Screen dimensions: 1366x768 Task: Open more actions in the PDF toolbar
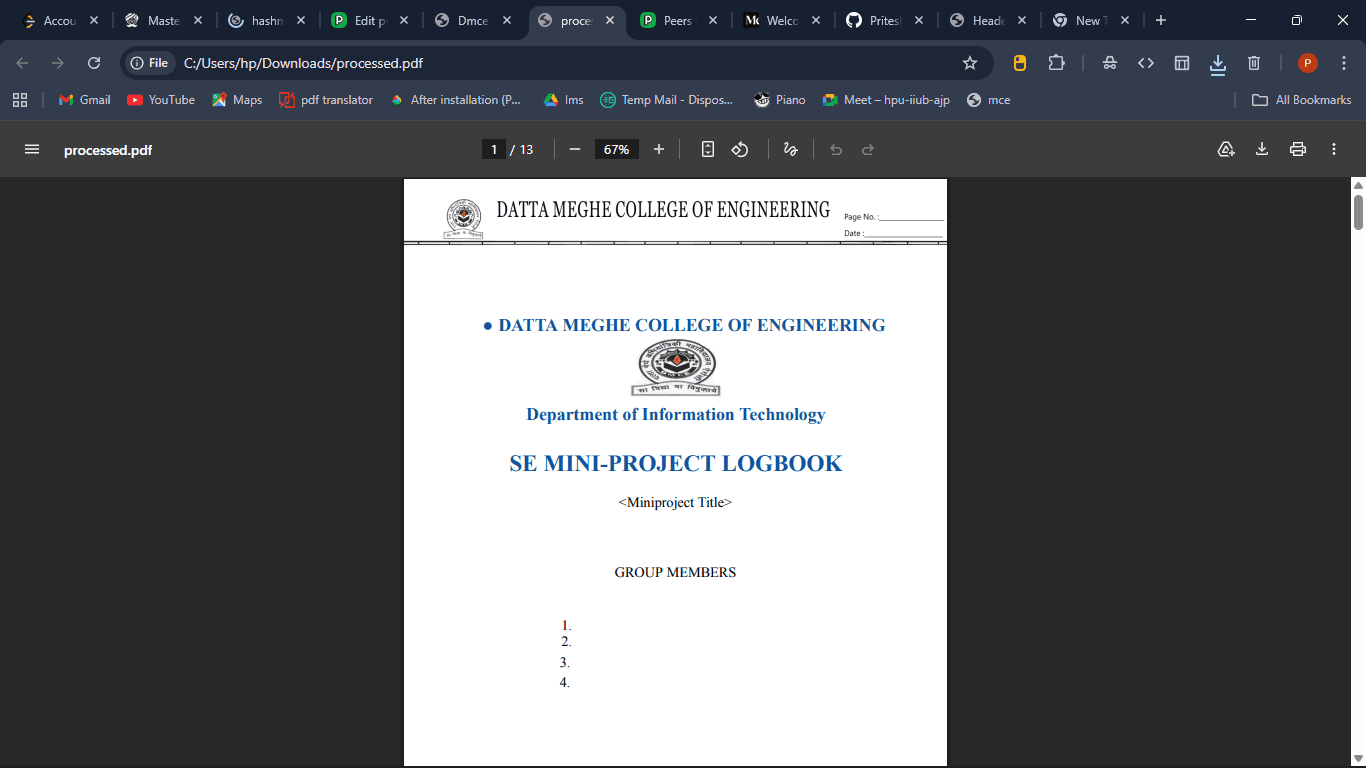1334,149
